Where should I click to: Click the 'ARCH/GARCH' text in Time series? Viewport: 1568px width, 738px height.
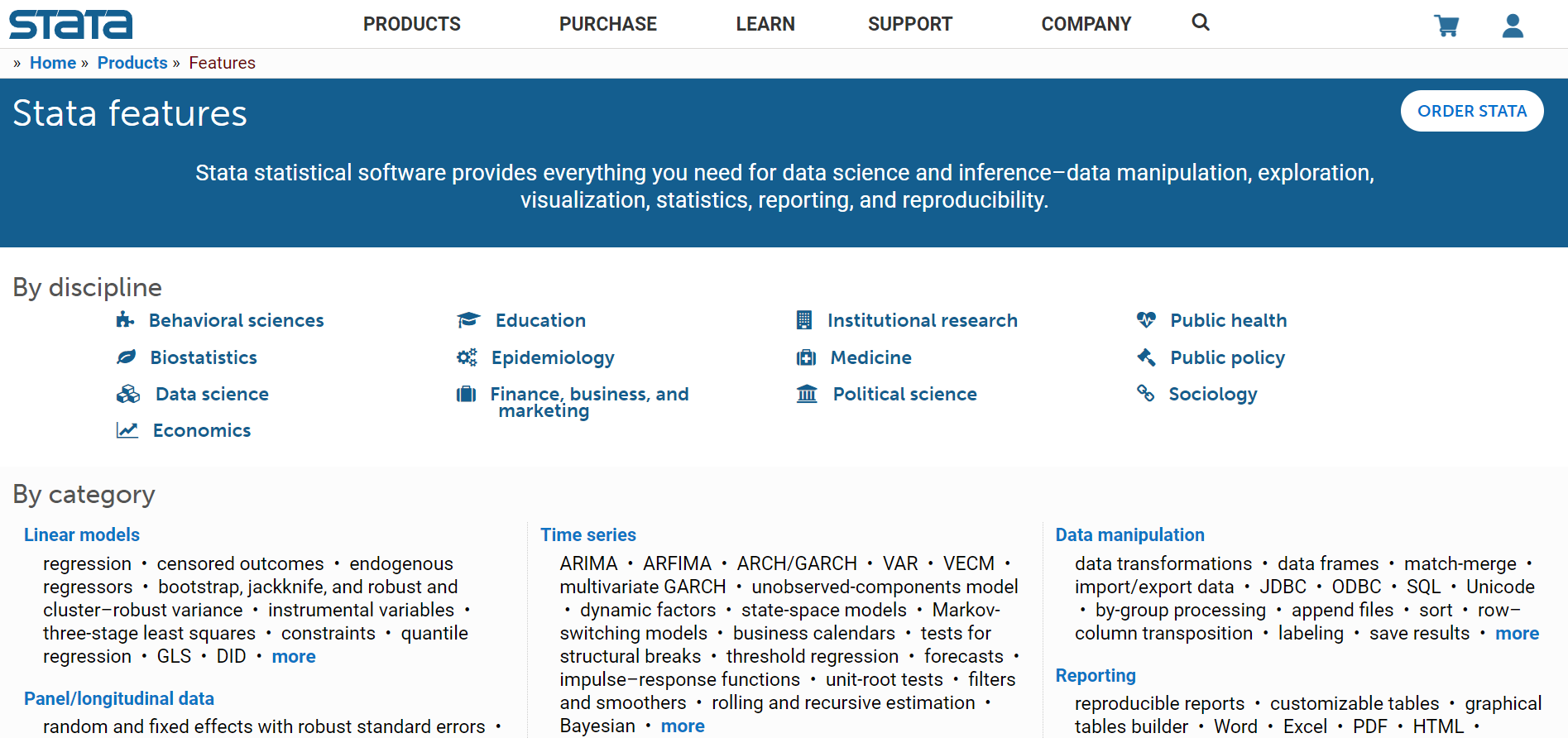(x=797, y=563)
